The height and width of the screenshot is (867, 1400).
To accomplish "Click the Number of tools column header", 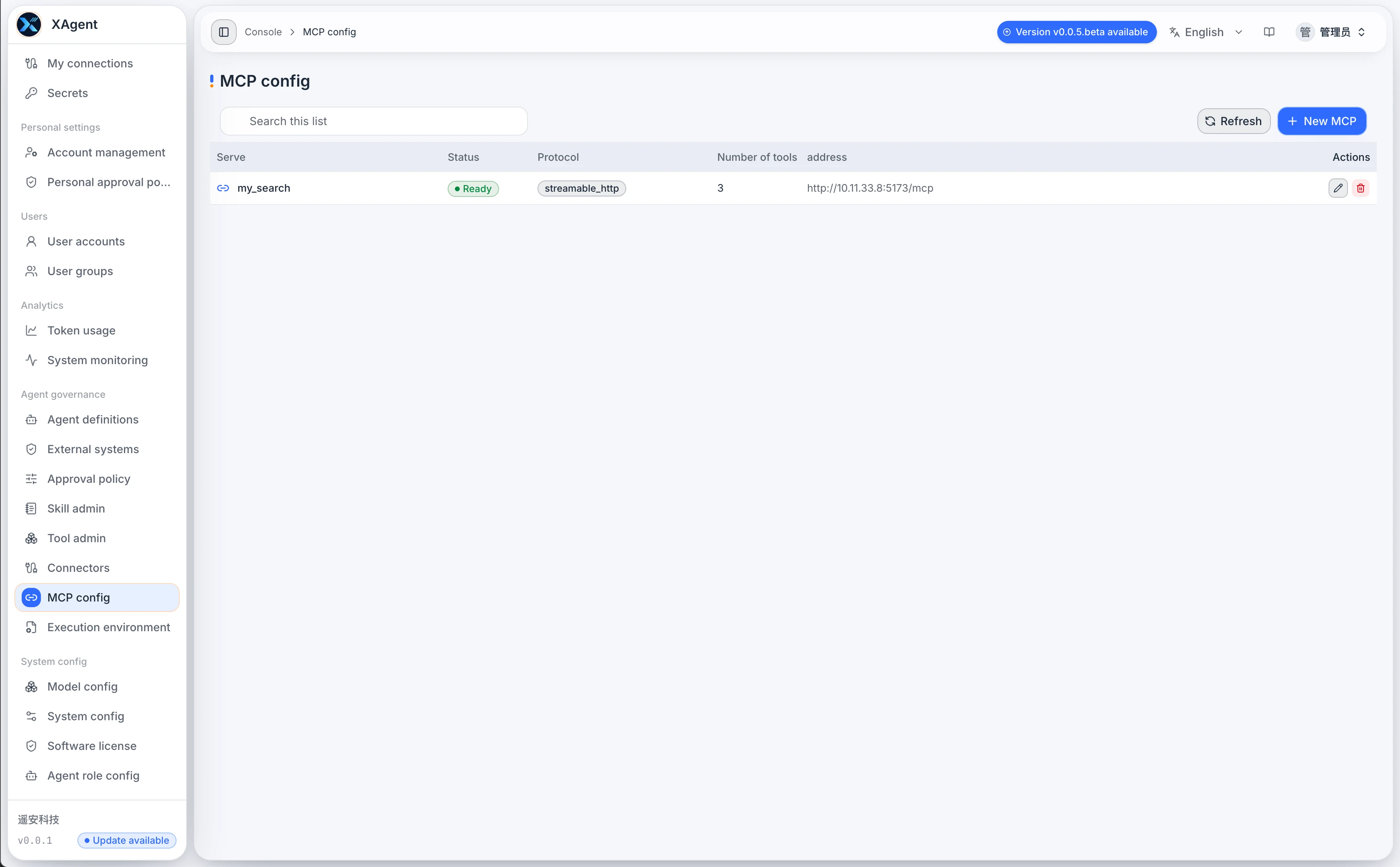I will coord(757,157).
